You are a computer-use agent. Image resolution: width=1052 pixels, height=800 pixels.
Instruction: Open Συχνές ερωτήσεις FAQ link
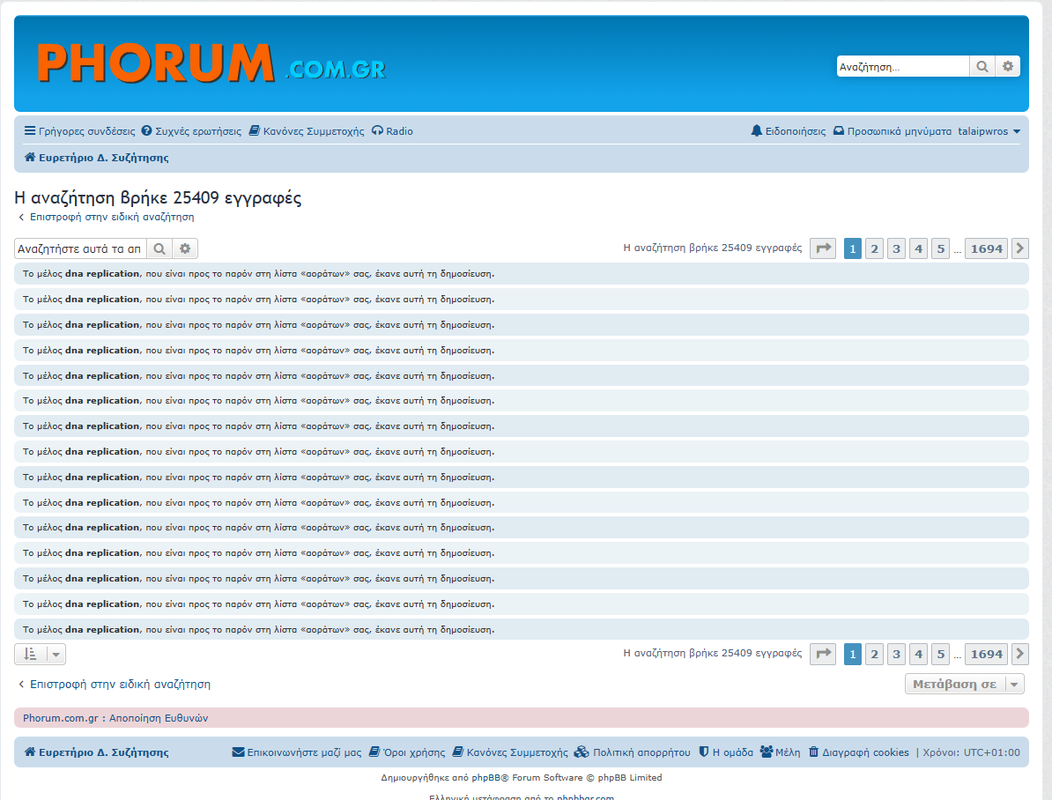(191, 132)
